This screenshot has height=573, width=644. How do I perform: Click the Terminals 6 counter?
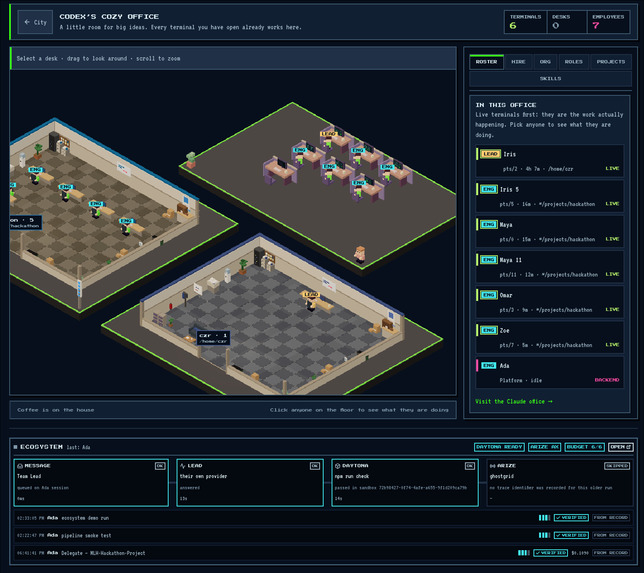[x=525, y=22]
